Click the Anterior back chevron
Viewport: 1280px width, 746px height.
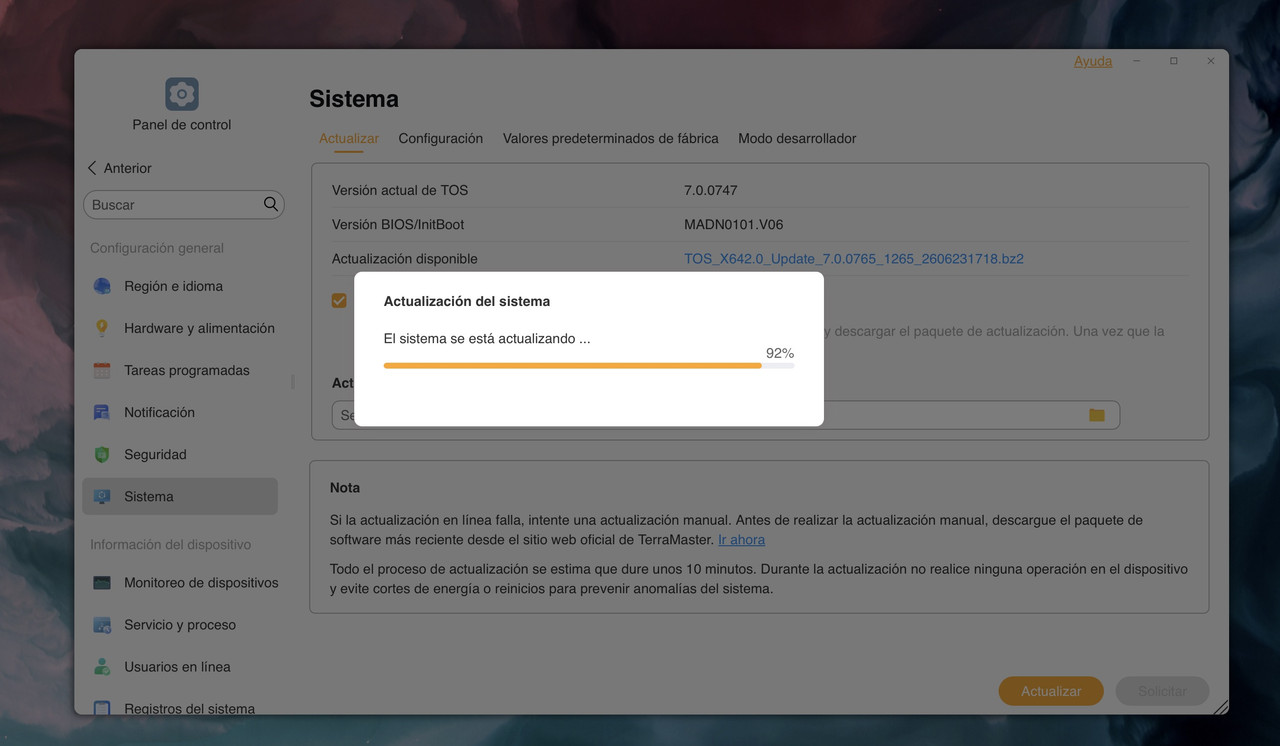[x=92, y=168]
